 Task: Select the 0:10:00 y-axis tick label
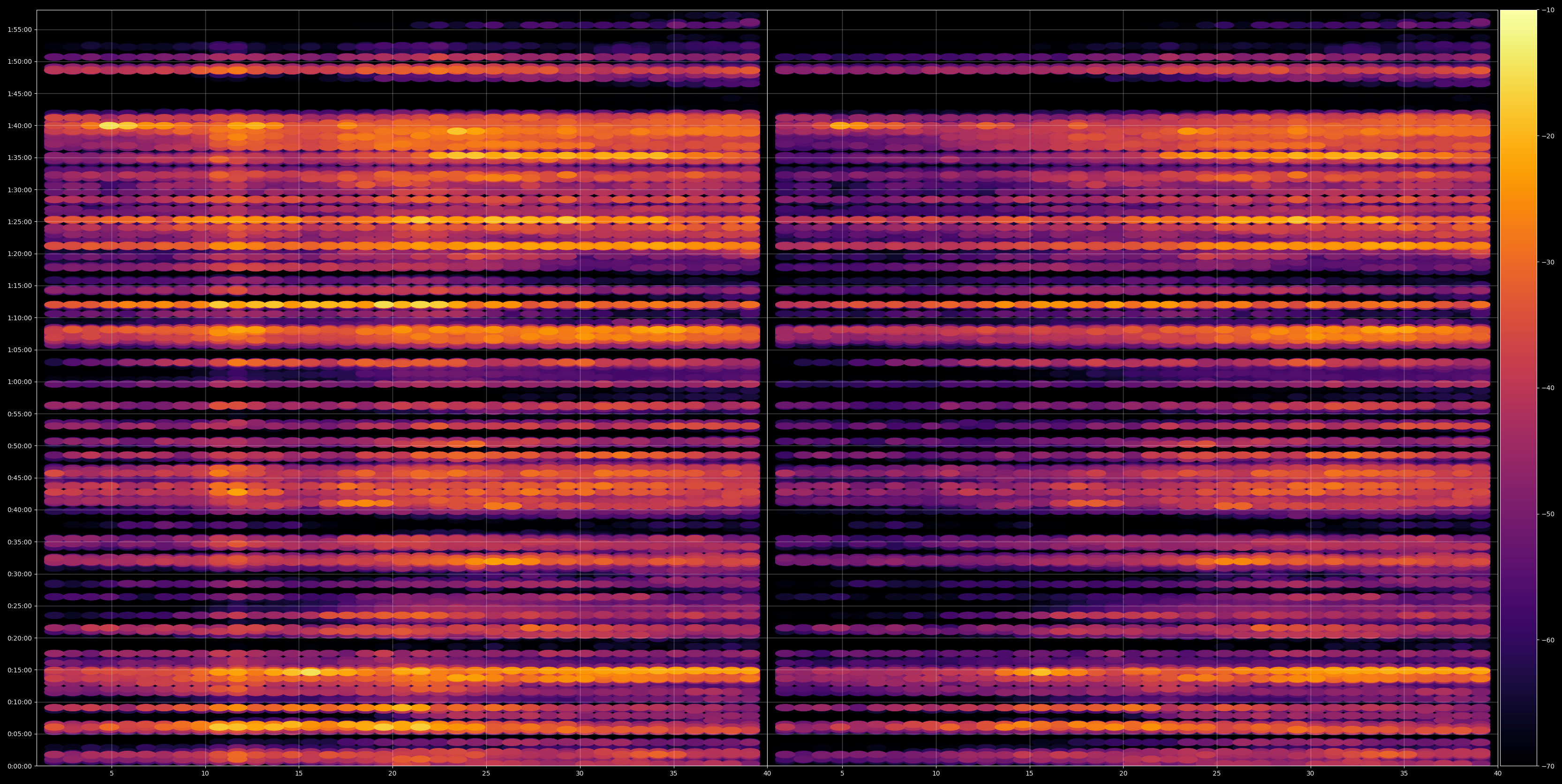[x=19, y=702]
